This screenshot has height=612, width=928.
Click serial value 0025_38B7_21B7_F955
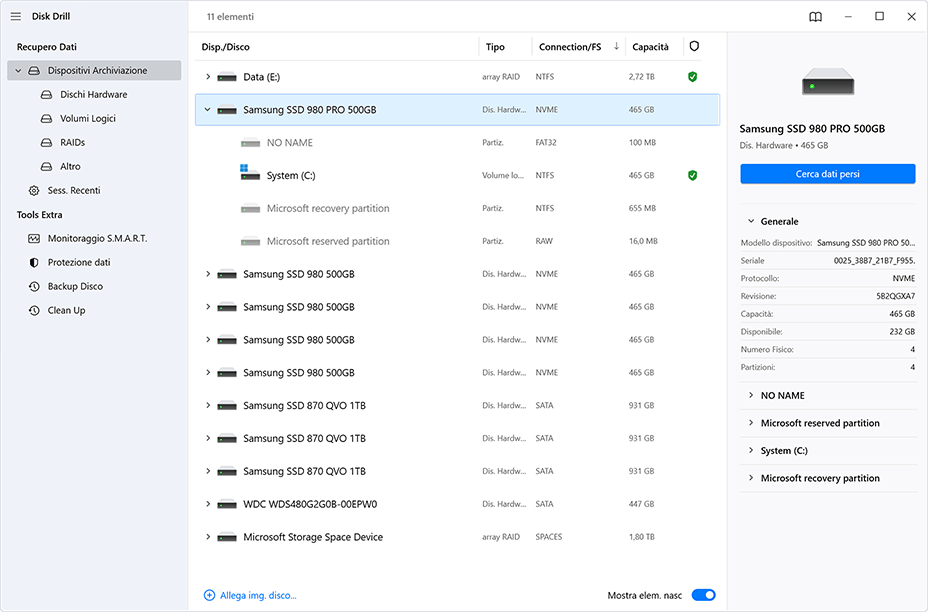pyautogui.click(x=874, y=260)
